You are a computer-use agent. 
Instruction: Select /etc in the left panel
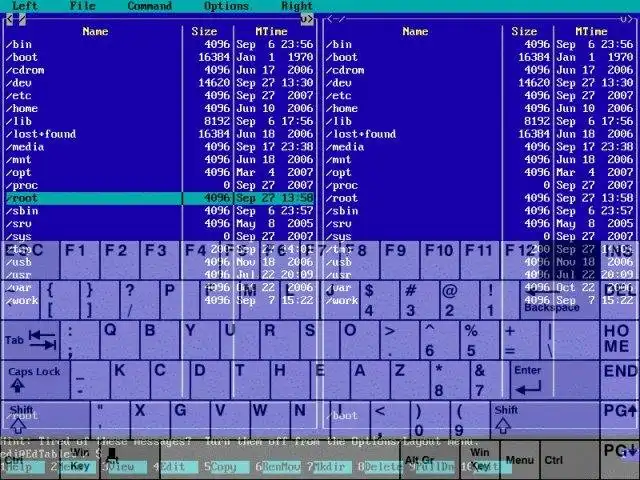coord(19,96)
